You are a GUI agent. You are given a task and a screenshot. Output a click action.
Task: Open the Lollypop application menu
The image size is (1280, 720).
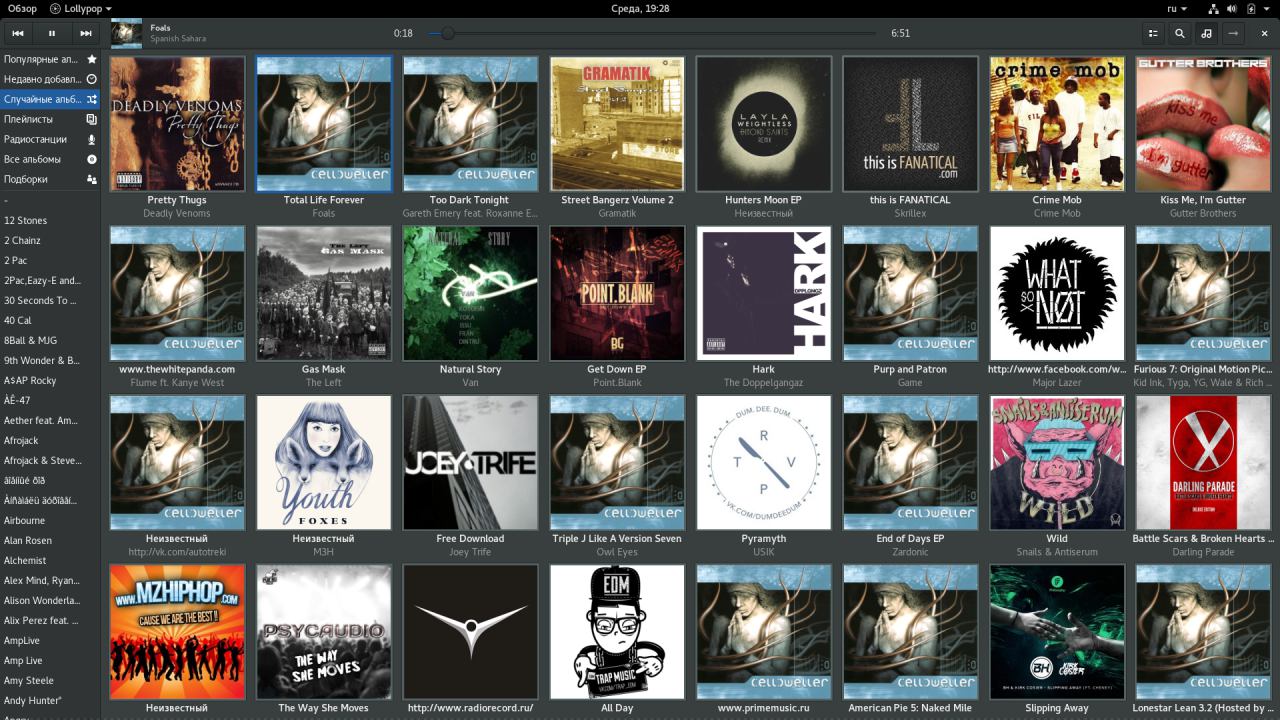point(81,8)
